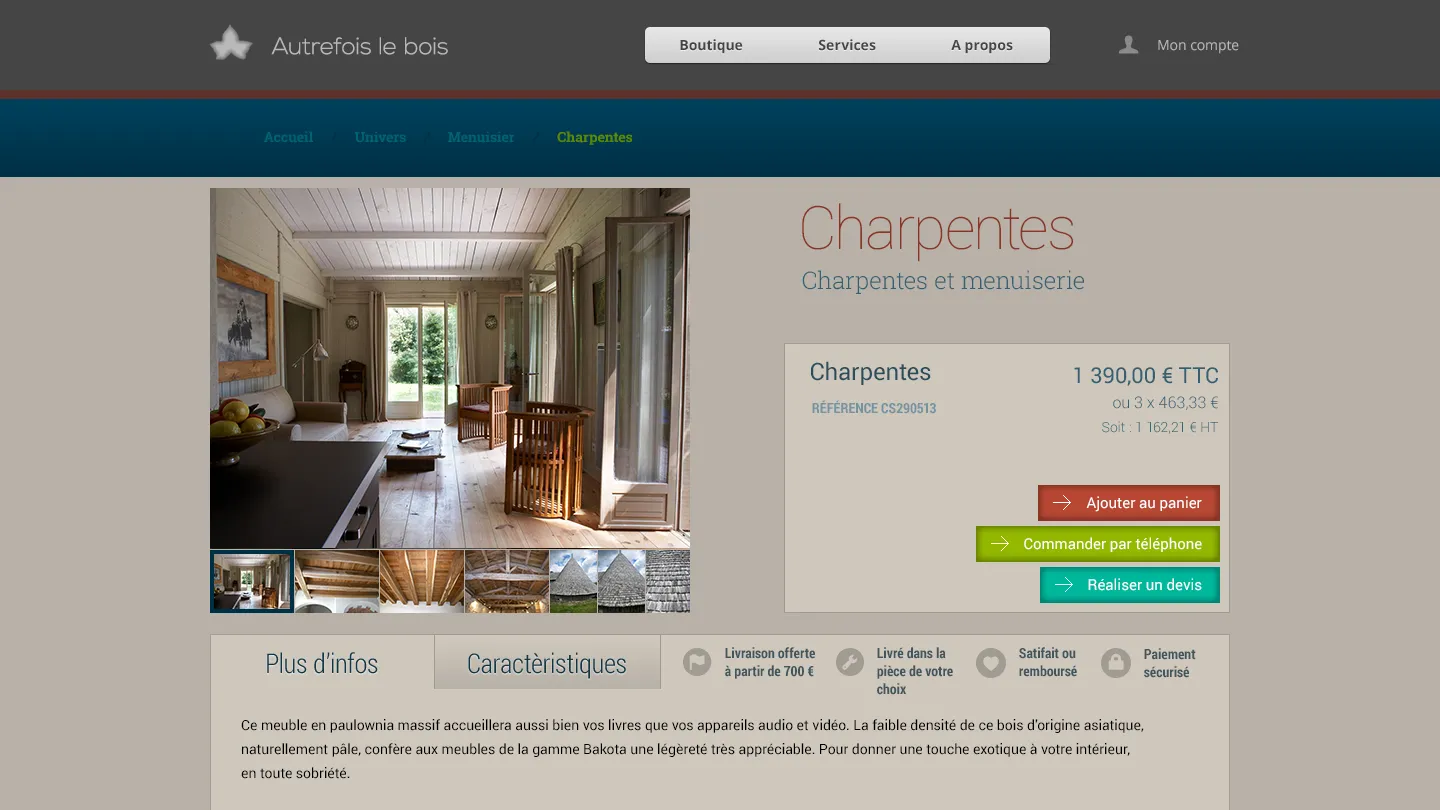Click the padlock icon for Paiement sécurisé
Image resolution: width=1440 pixels, height=810 pixels.
1116,662
